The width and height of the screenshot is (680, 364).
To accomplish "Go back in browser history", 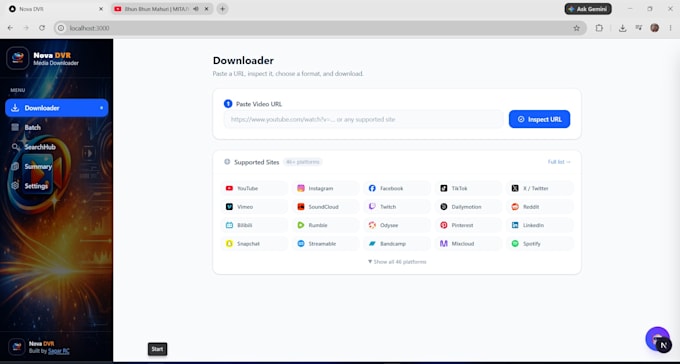I will coord(10,28).
